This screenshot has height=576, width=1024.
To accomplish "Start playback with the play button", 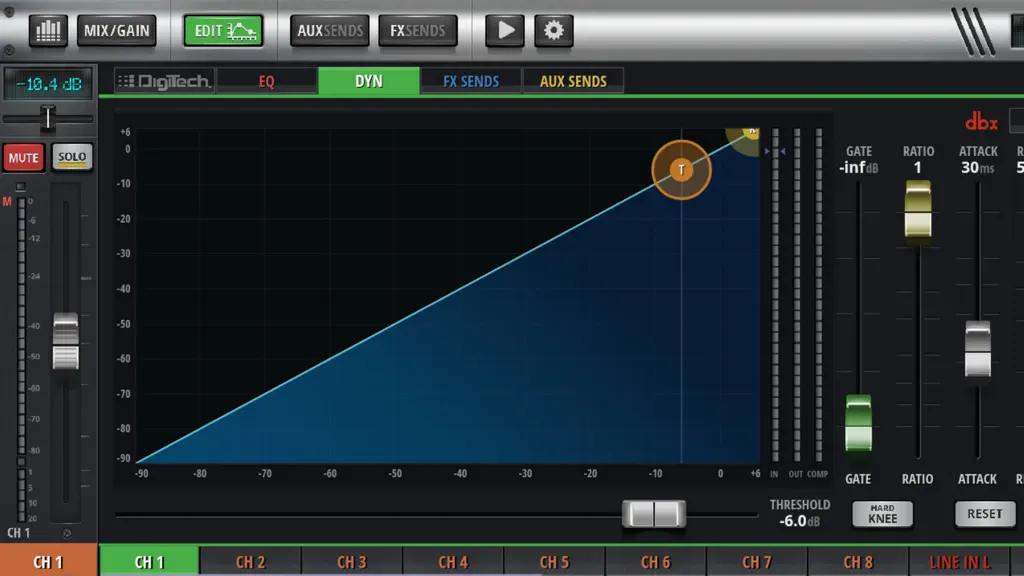I will (x=505, y=31).
